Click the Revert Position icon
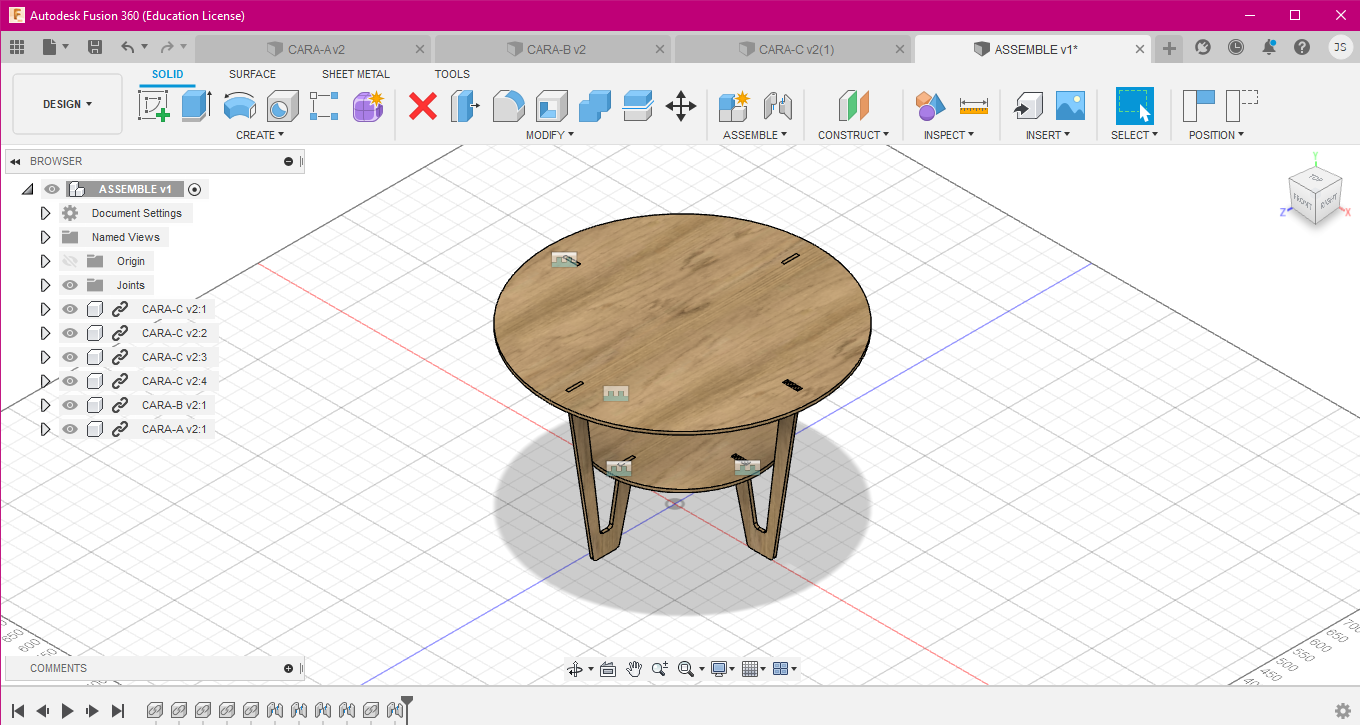The image size is (1360, 725). [1242, 105]
